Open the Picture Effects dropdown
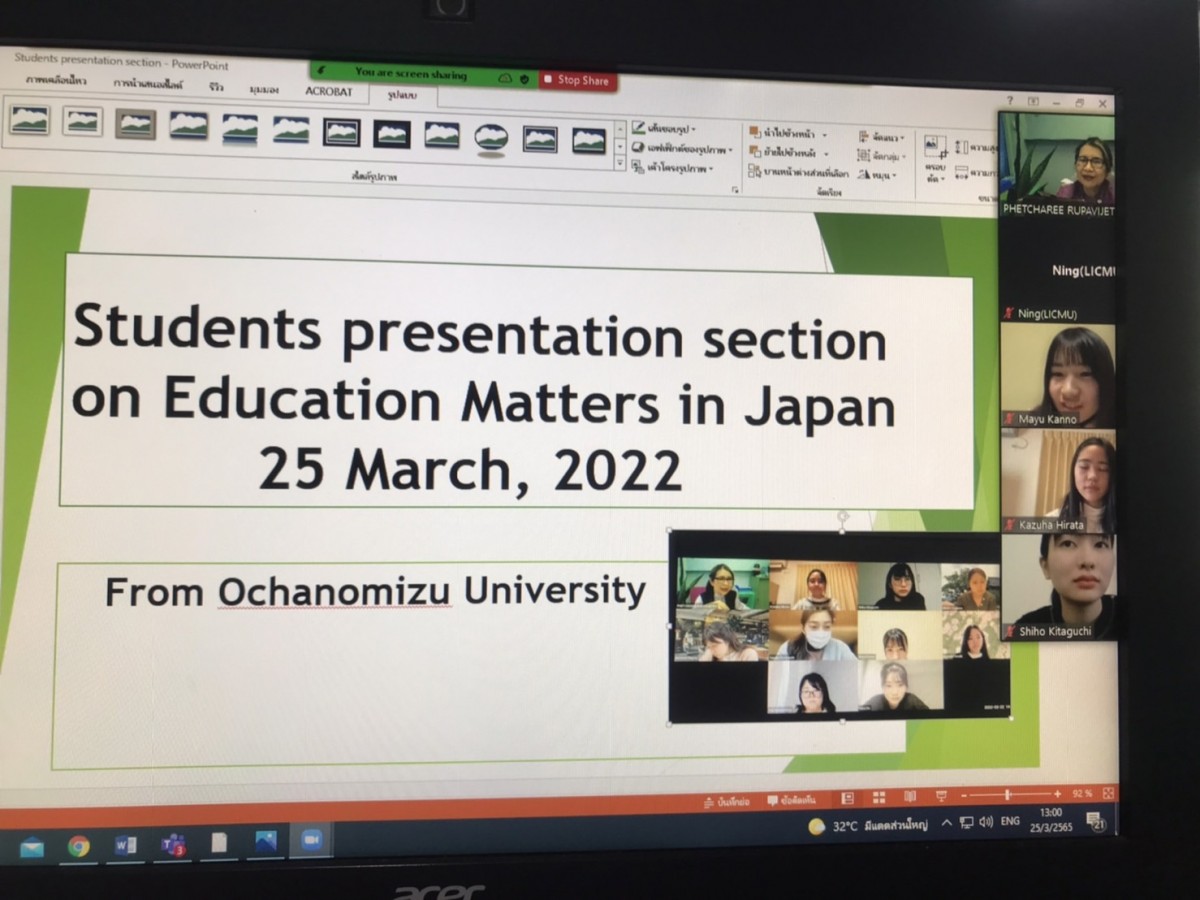This screenshot has height=900, width=1200. (x=683, y=148)
